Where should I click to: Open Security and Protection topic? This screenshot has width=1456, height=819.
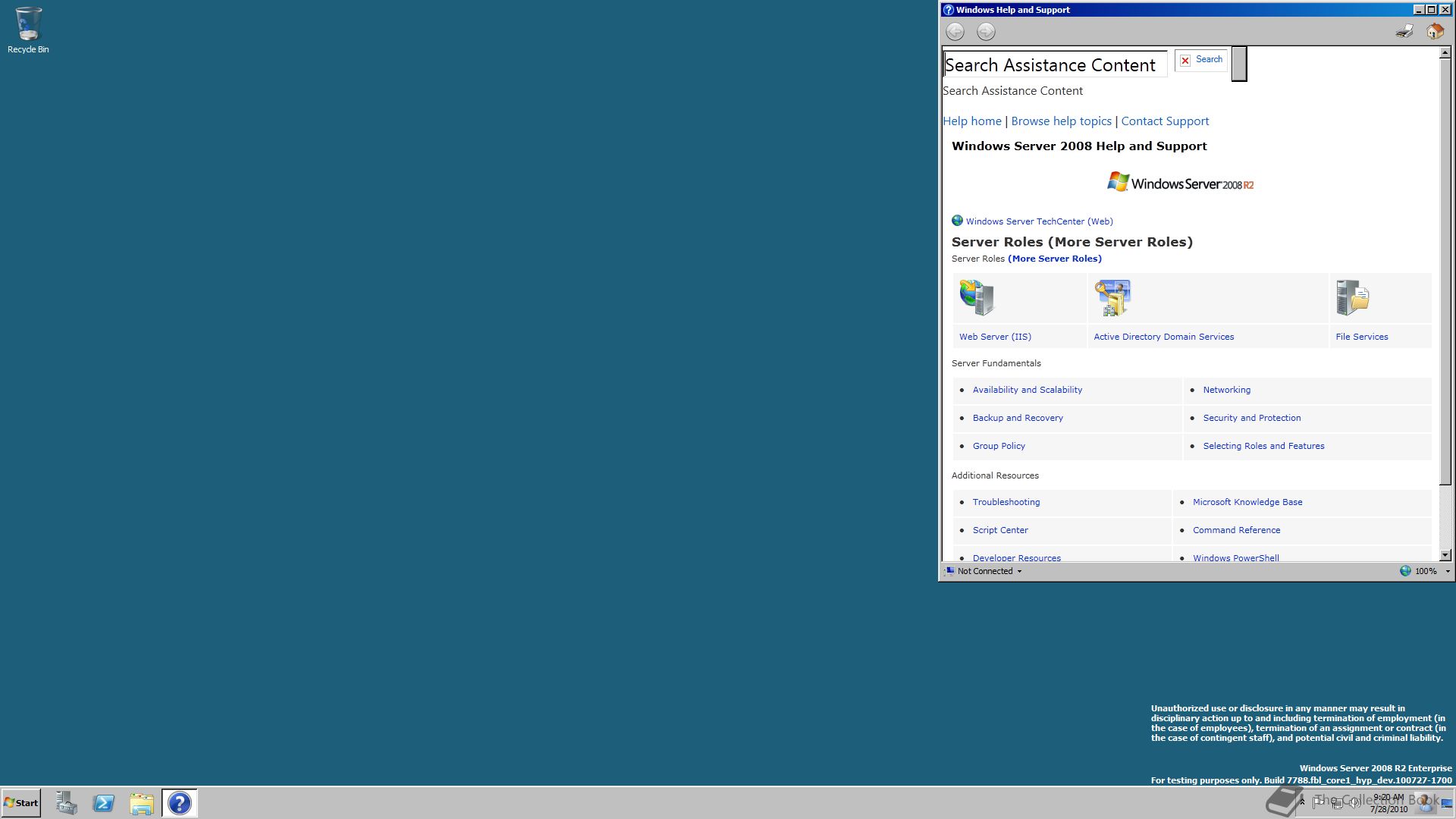click(x=1251, y=418)
